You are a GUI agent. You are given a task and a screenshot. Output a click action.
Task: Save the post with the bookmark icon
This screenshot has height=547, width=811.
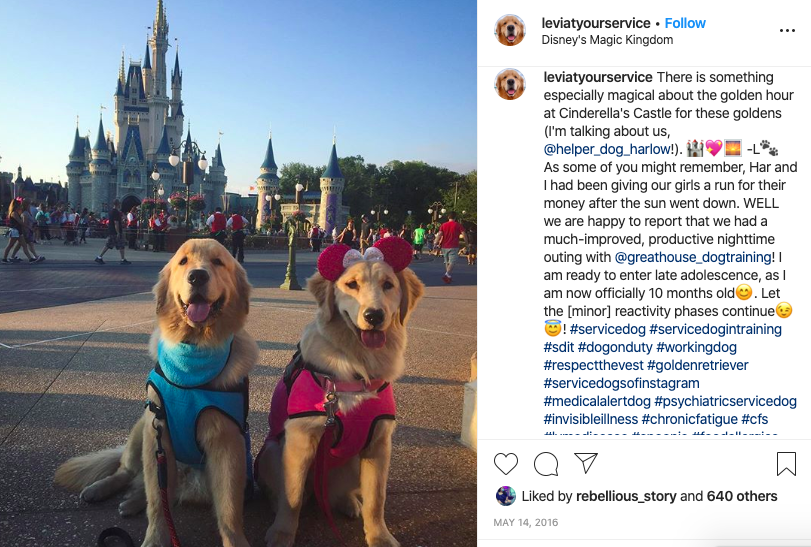[786, 464]
